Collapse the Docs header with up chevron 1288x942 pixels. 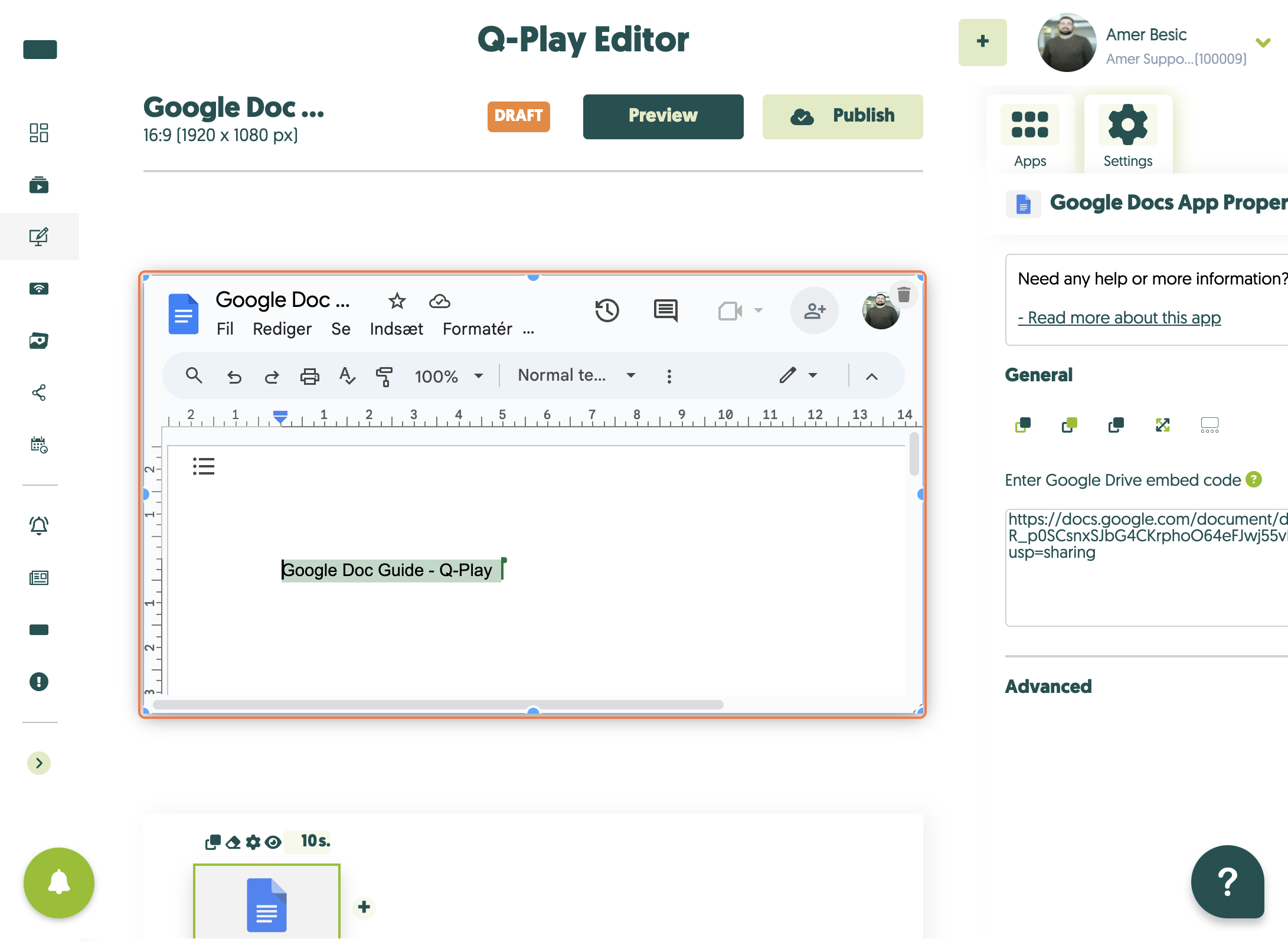(x=871, y=377)
